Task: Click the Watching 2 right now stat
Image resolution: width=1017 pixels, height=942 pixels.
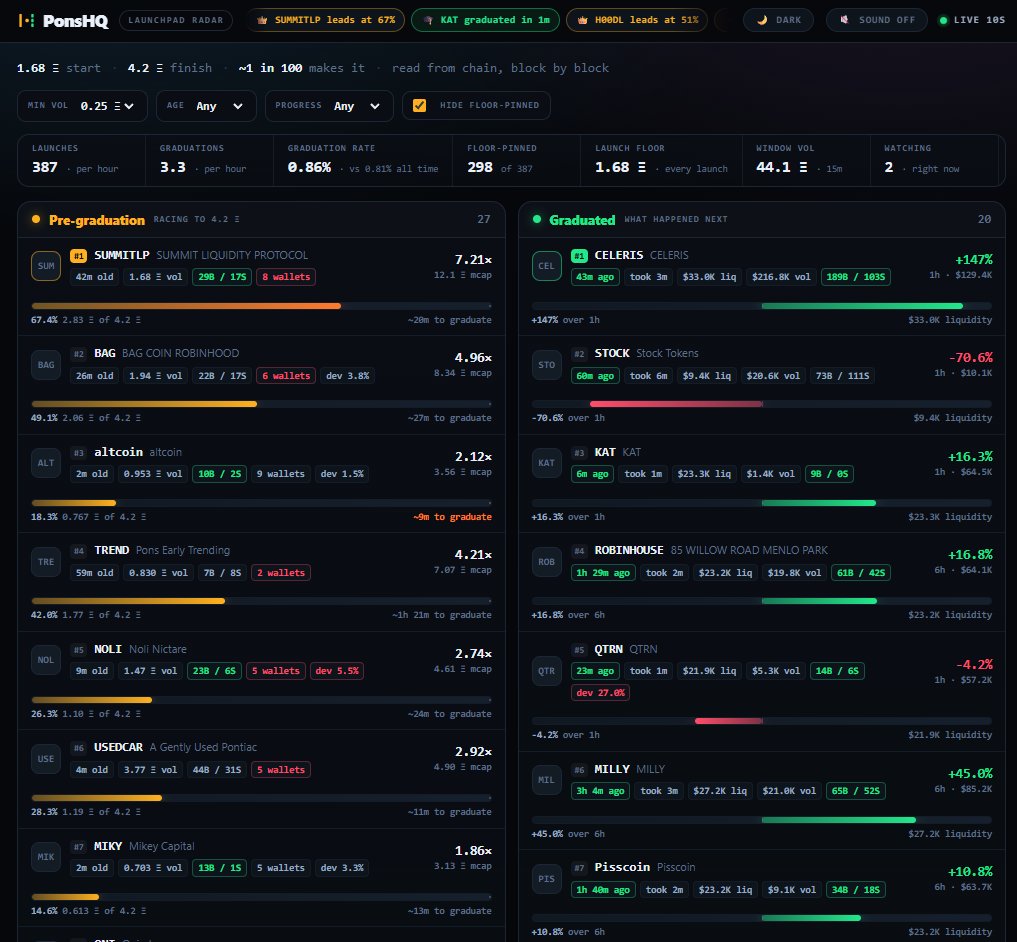Action: coord(937,160)
